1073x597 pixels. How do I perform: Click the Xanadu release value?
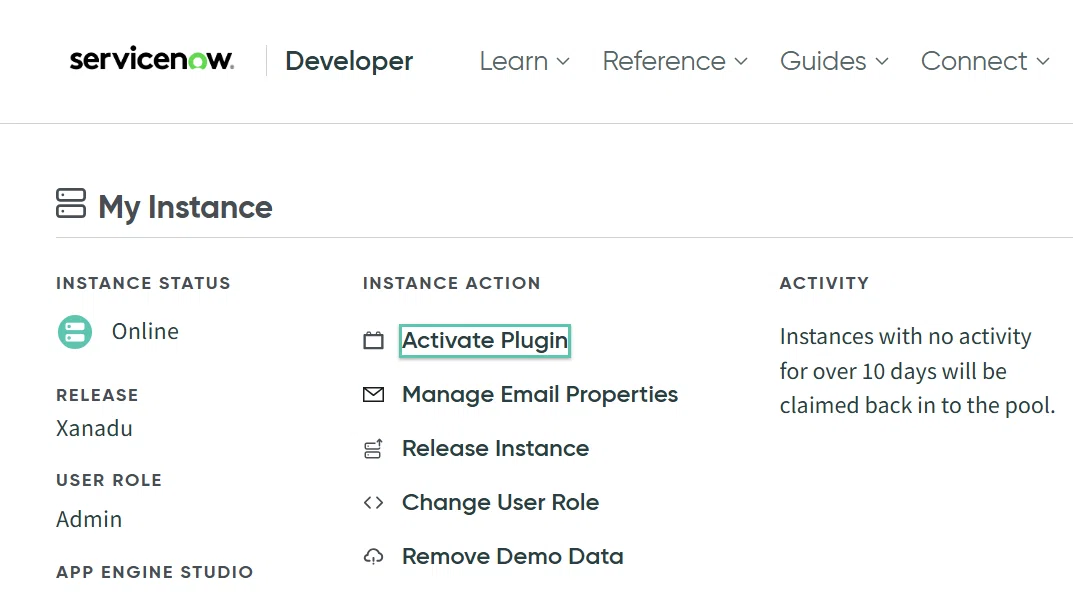click(x=94, y=429)
